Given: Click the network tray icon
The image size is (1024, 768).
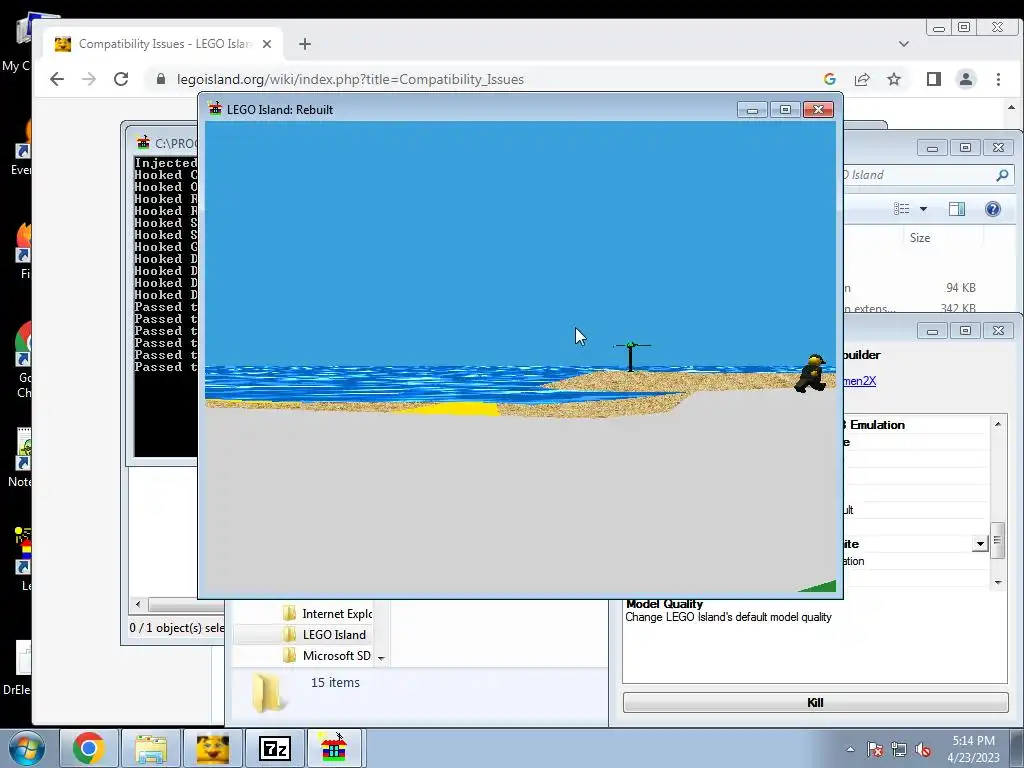Looking at the screenshot, I should click(x=899, y=749).
